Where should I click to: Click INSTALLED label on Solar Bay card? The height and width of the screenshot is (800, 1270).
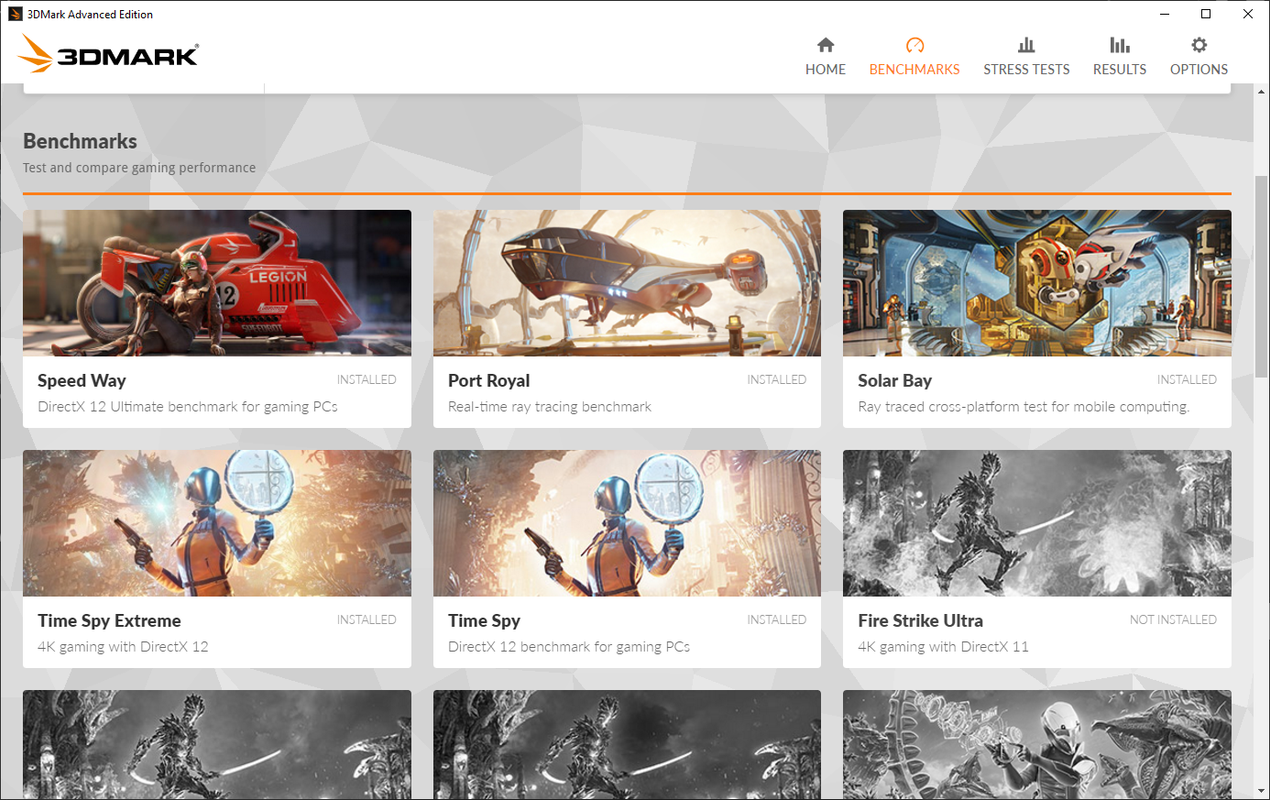point(1187,380)
